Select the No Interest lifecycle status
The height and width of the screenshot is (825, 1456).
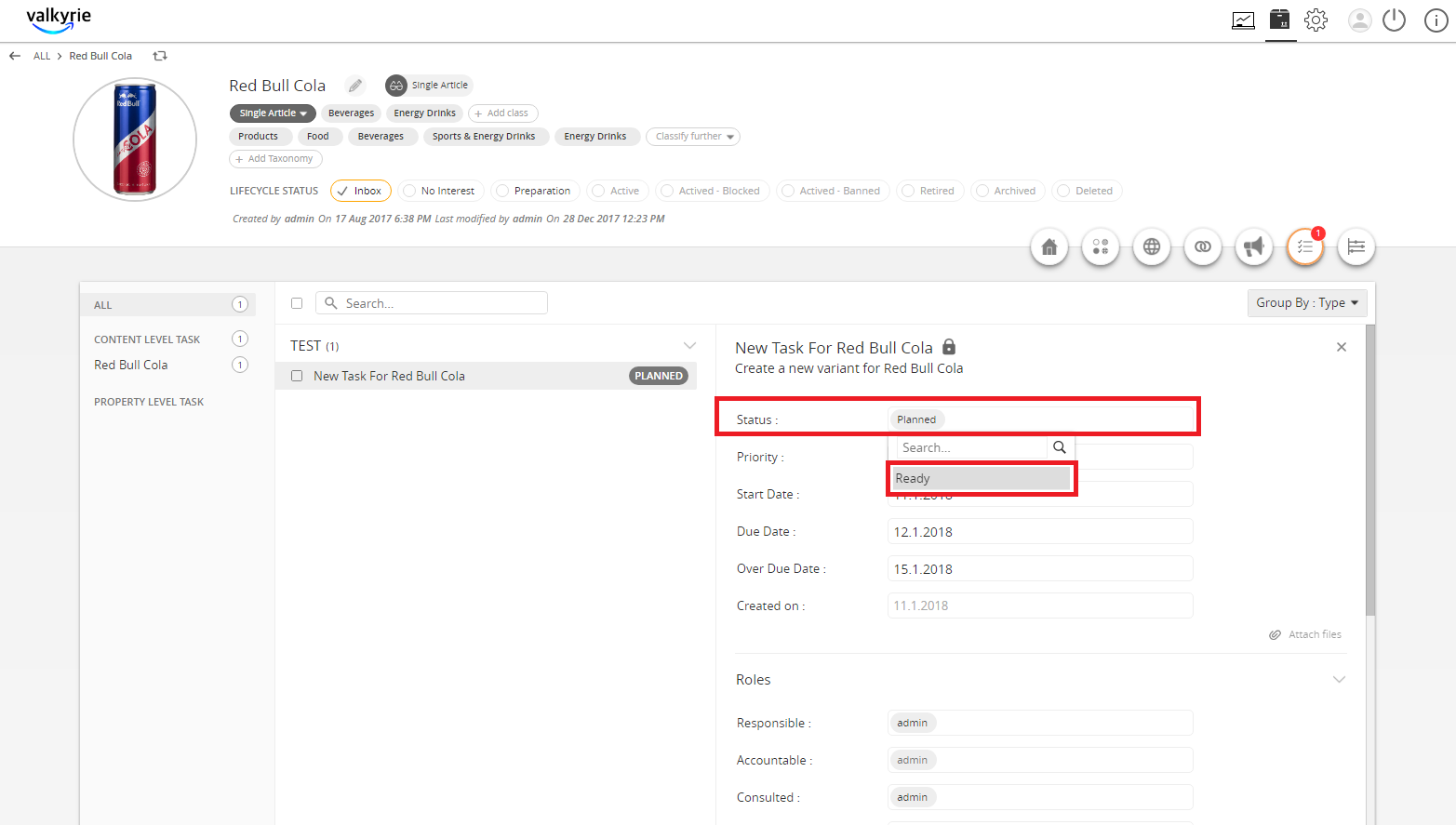(x=441, y=191)
